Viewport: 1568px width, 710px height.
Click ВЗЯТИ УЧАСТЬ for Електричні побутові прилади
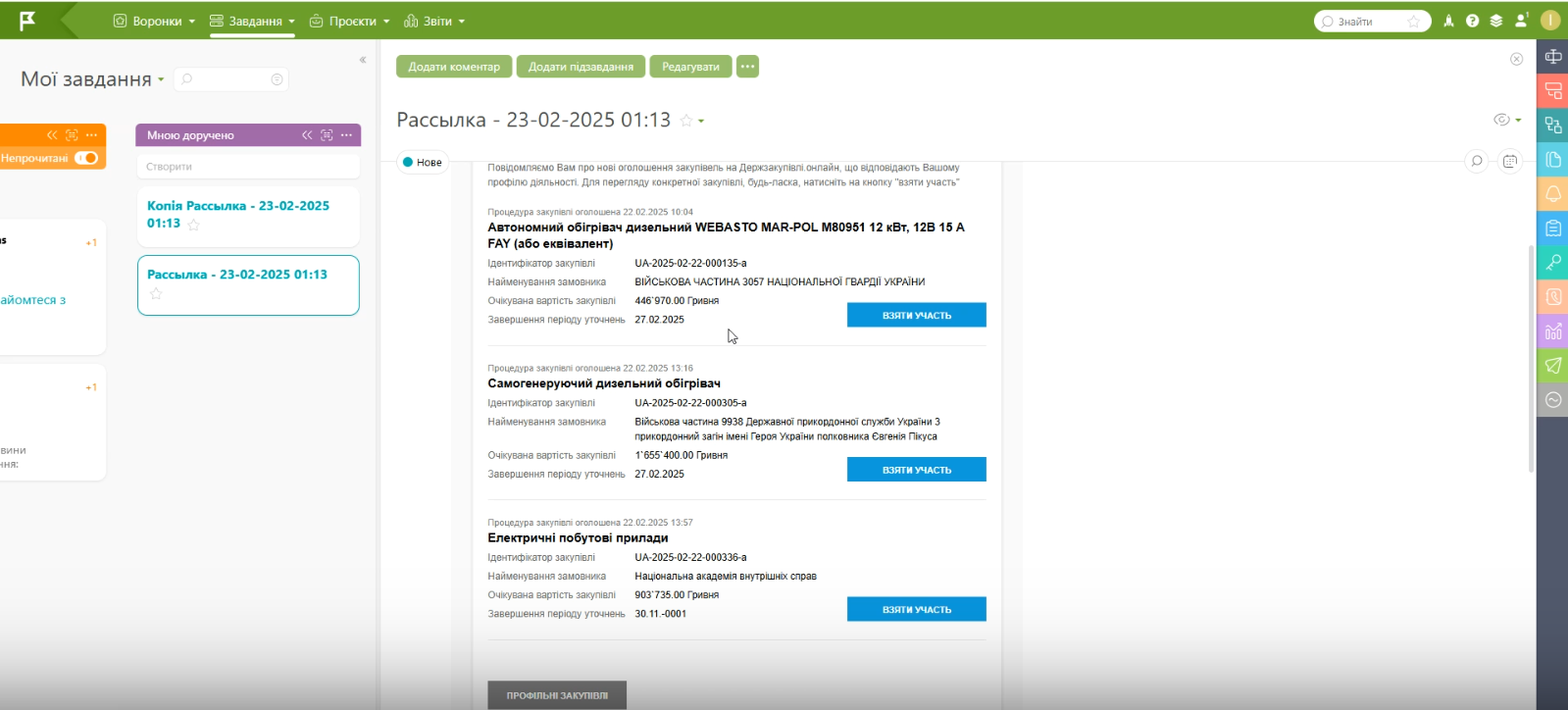coord(916,610)
